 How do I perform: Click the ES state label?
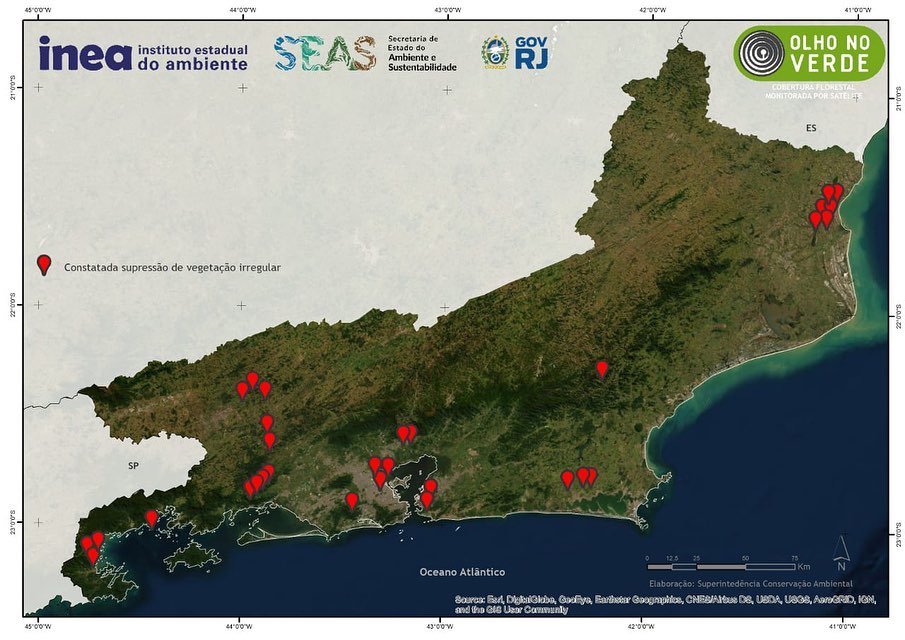(811, 129)
